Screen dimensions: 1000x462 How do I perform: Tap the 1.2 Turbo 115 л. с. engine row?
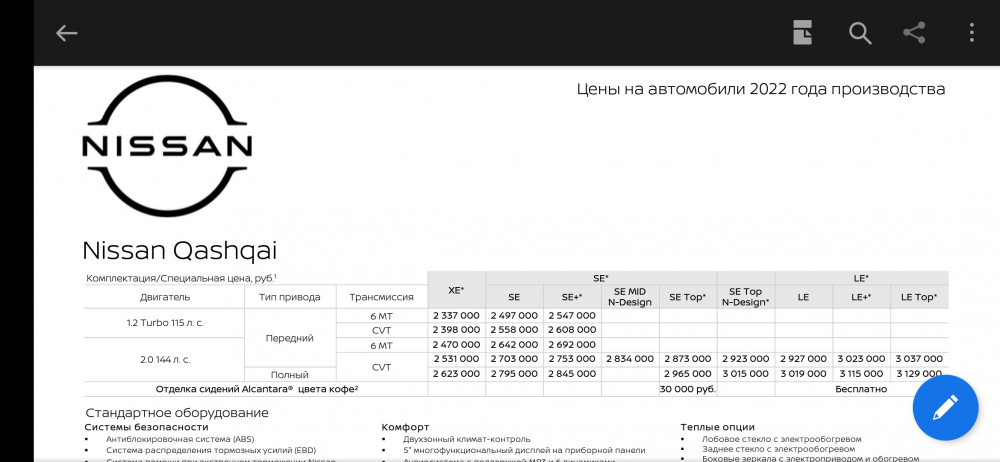pos(164,322)
